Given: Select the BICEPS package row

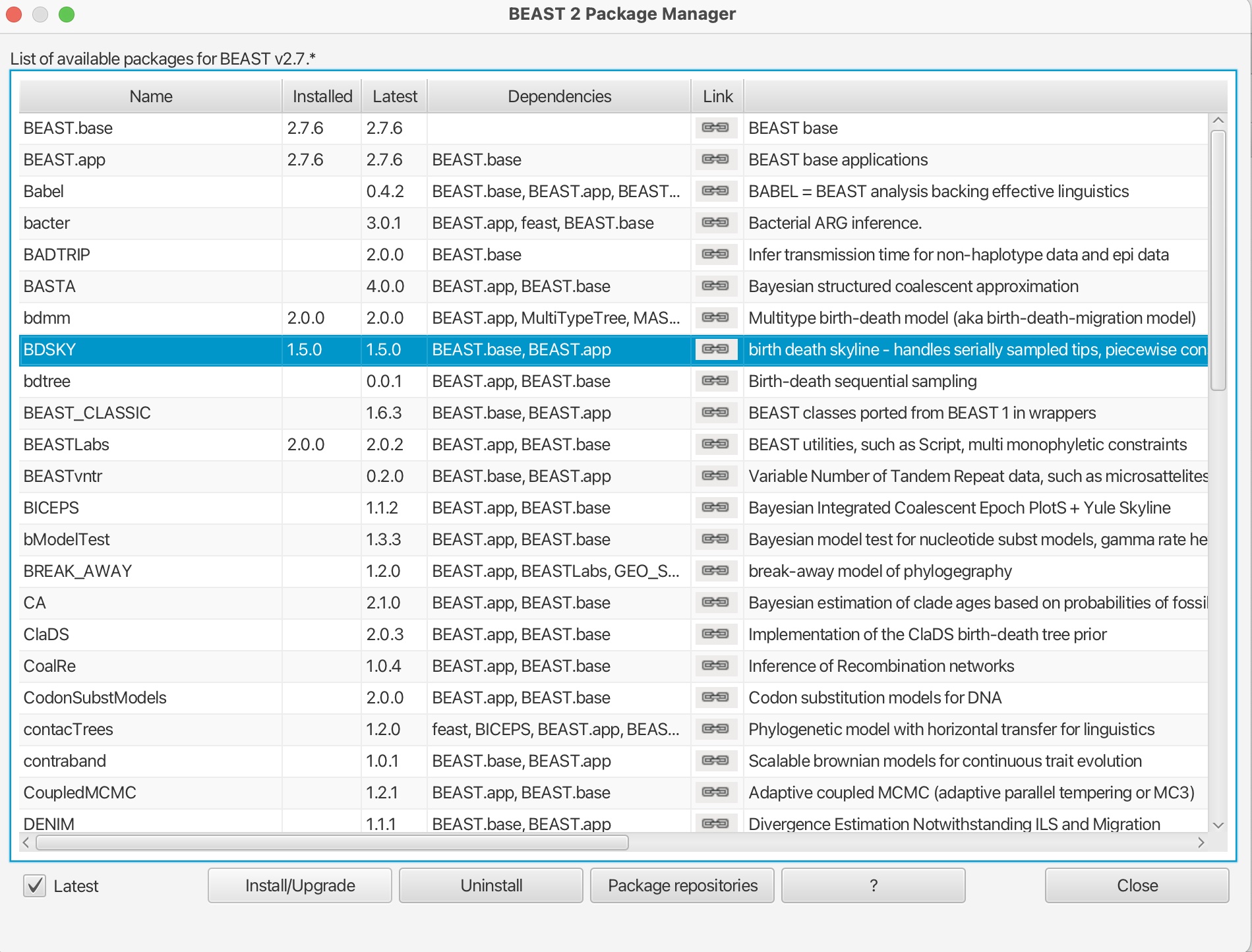Looking at the screenshot, I should coord(152,508).
